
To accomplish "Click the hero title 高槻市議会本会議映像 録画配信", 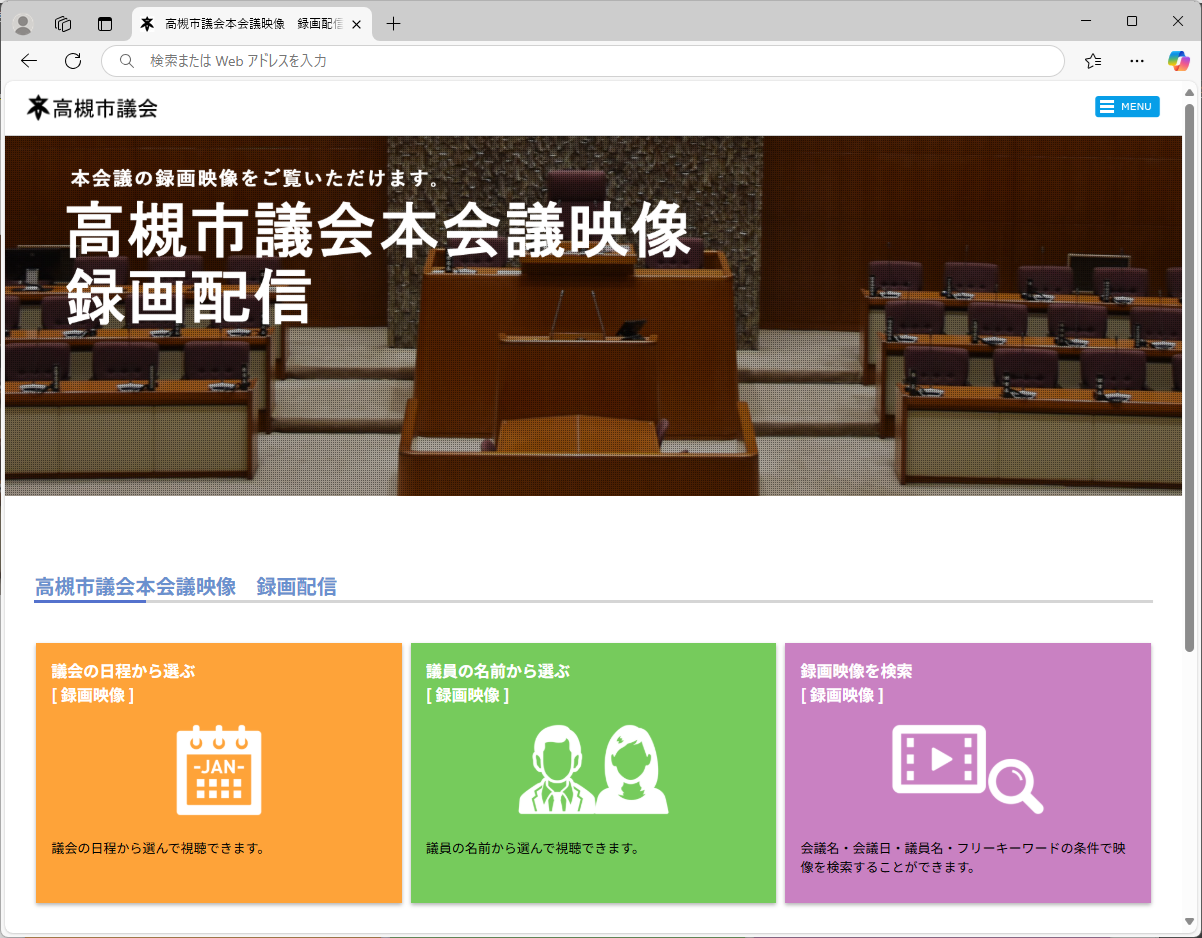I will [x=379, y=263].
